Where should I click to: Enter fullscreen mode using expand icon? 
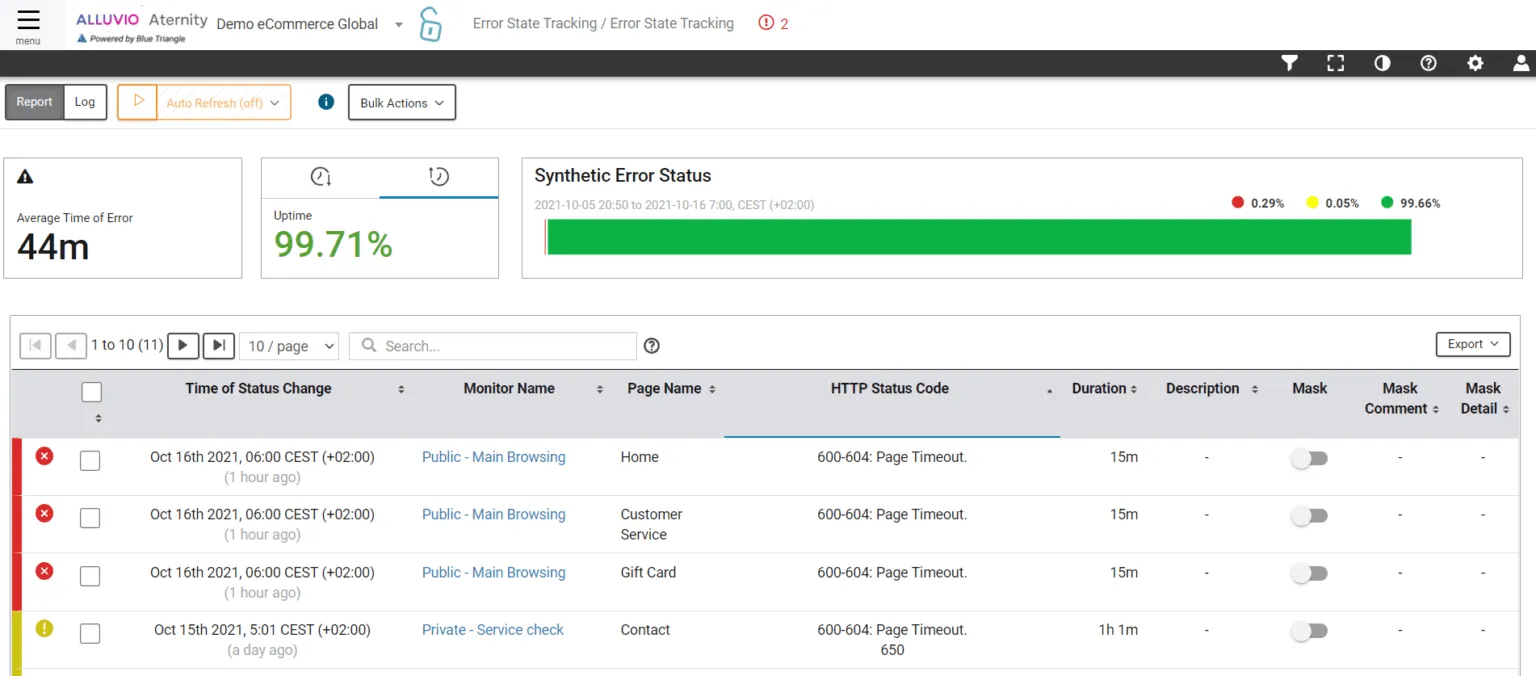pyautogui.click(x=1336, y=63)
